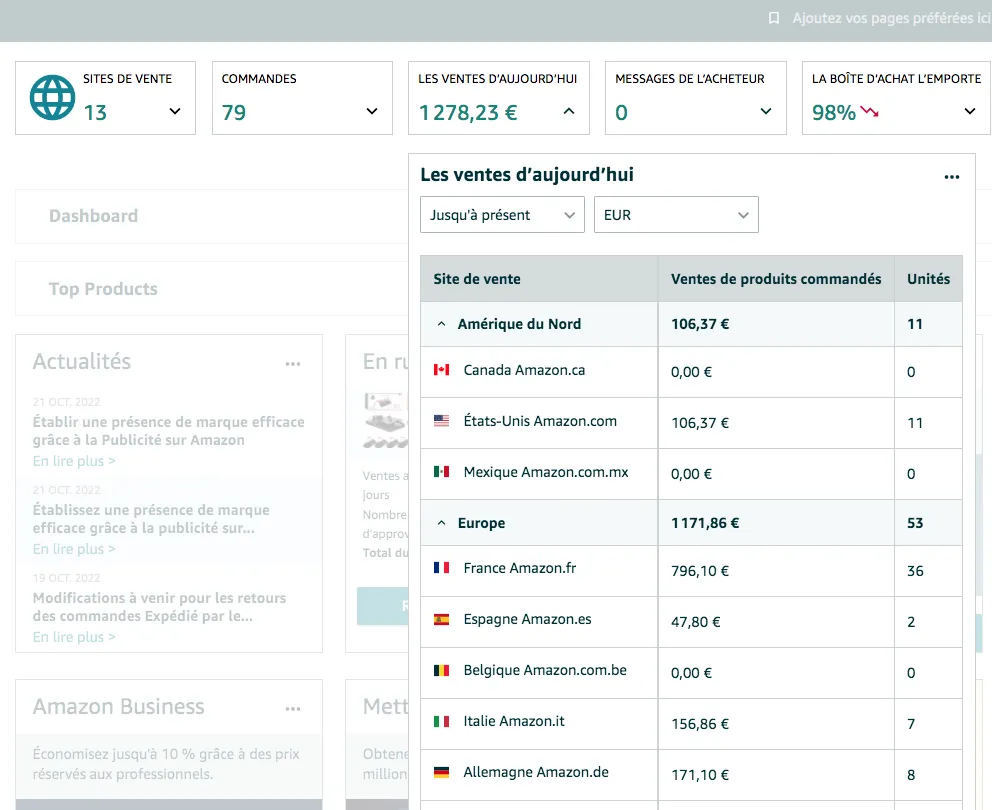This screenshot has height=810, width=992.
Task: Open Établir une présence de marque efficace headline
Action: (x=168, y=431)
